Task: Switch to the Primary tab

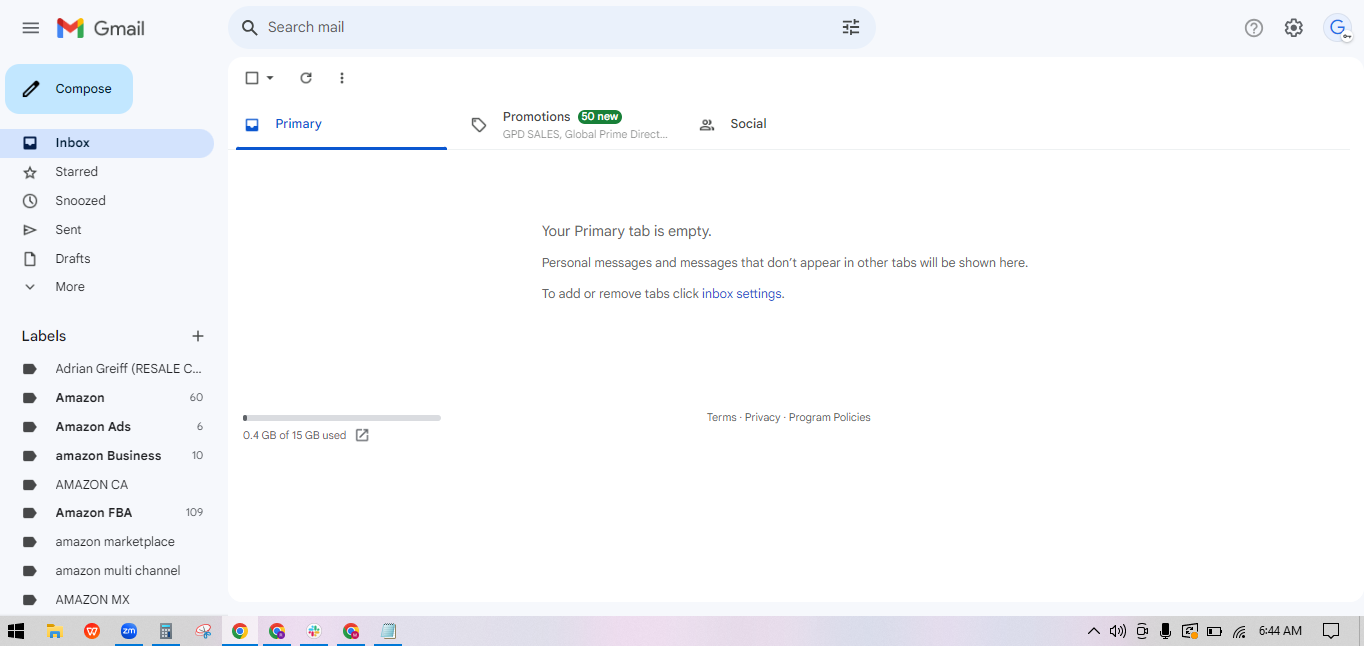Action: (x=341, y=124)
